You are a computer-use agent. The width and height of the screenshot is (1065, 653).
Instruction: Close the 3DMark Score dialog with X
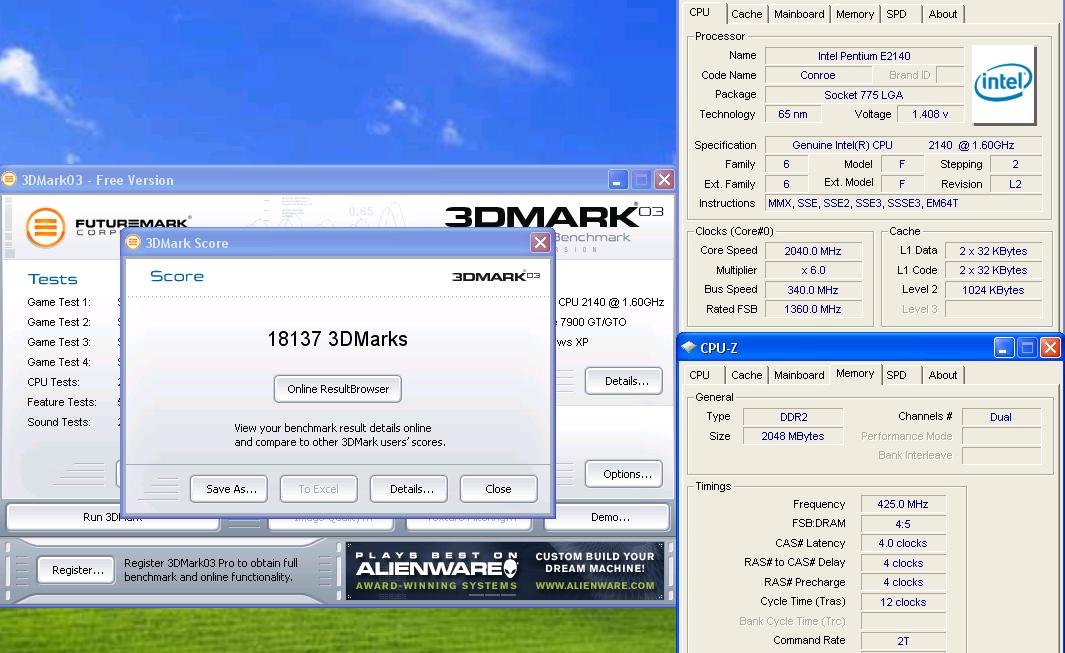click(x=540, y=243)
